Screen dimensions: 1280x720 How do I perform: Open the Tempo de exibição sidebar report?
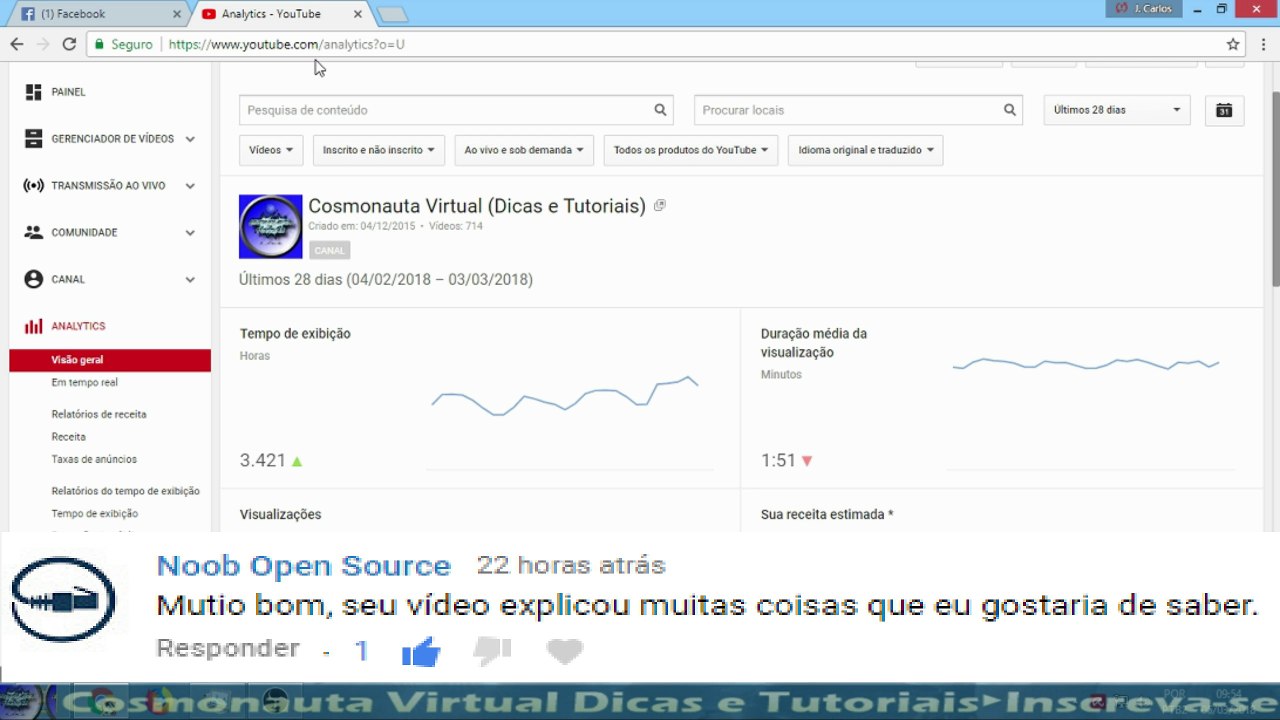95,514
